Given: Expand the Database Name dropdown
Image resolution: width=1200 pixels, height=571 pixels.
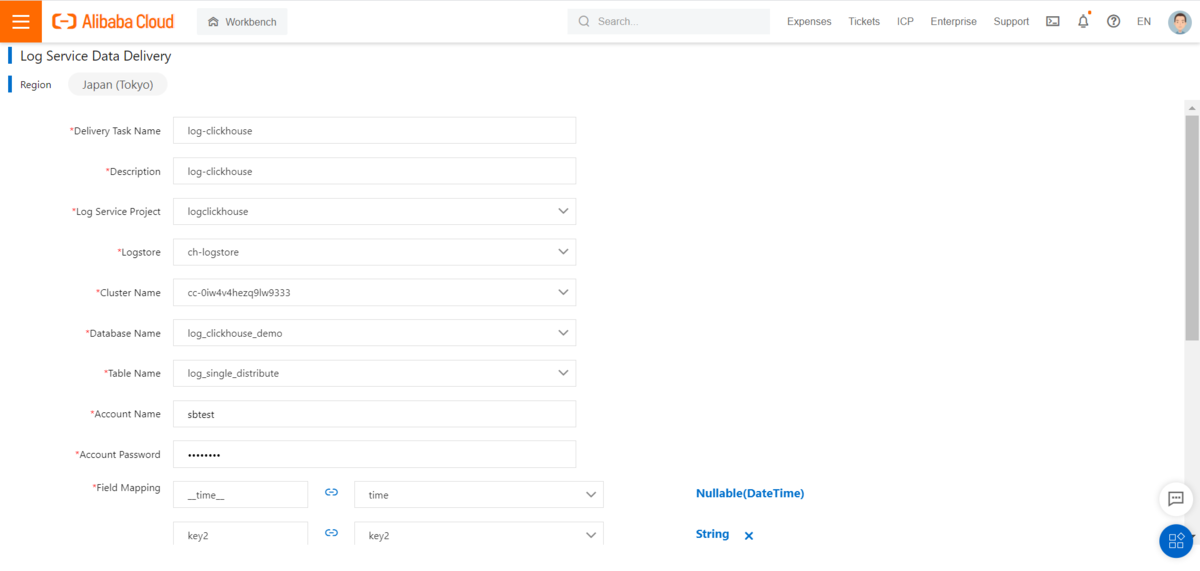Looking at the screenshot, I should (375, 333).
